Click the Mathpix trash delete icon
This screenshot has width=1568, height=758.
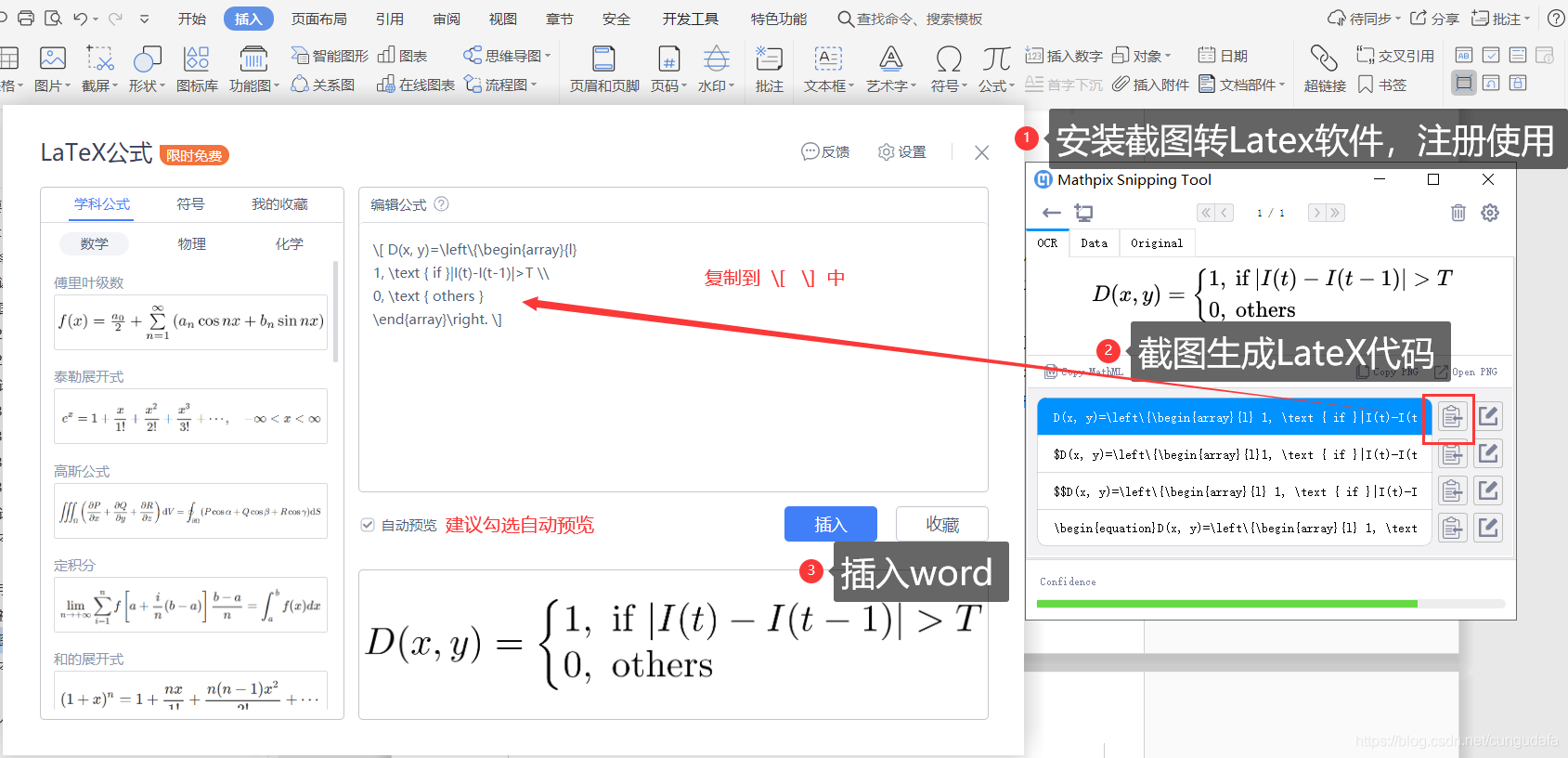(1458, 213)
